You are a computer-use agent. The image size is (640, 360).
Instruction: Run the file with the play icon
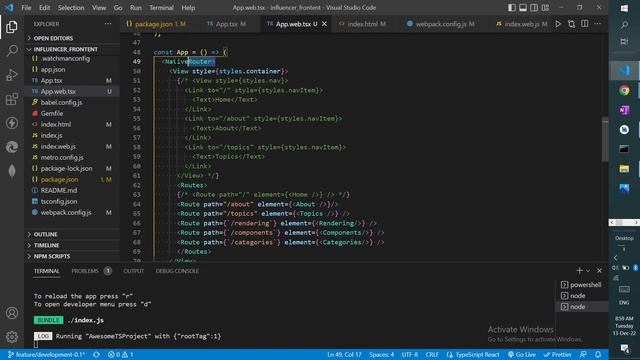point(558,24)
